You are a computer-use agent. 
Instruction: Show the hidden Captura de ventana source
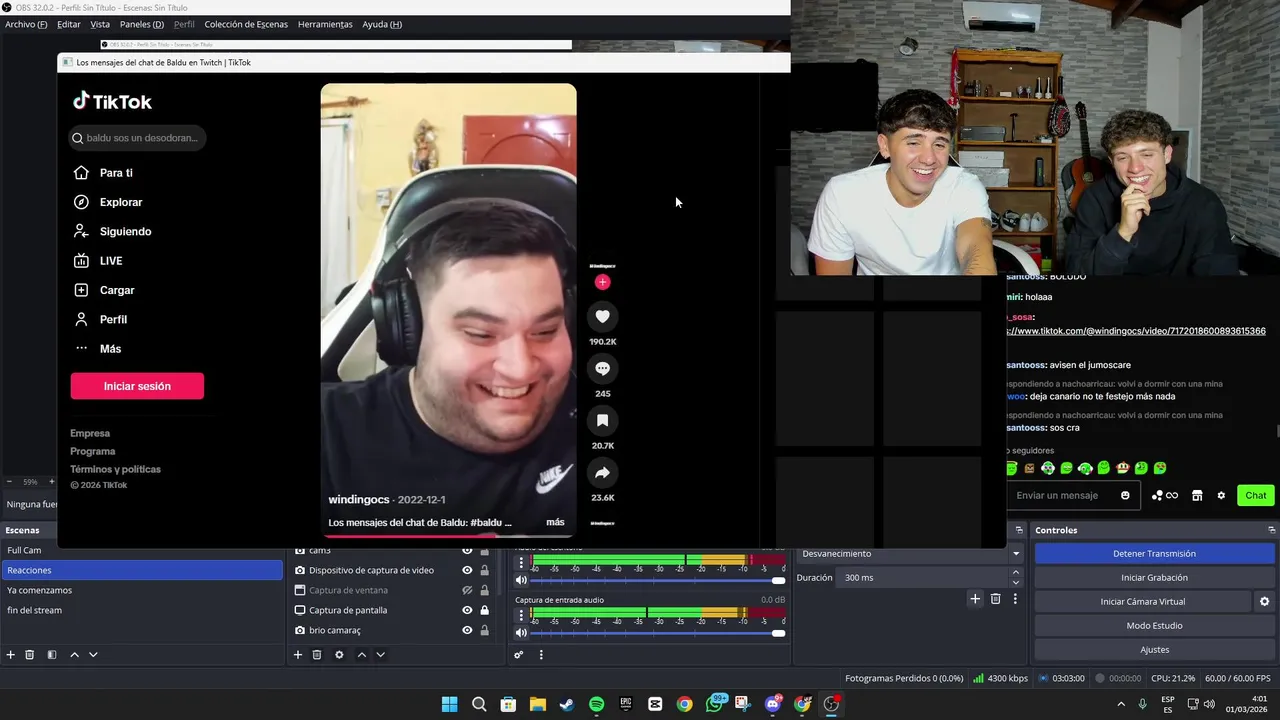[x=467, y=590]
